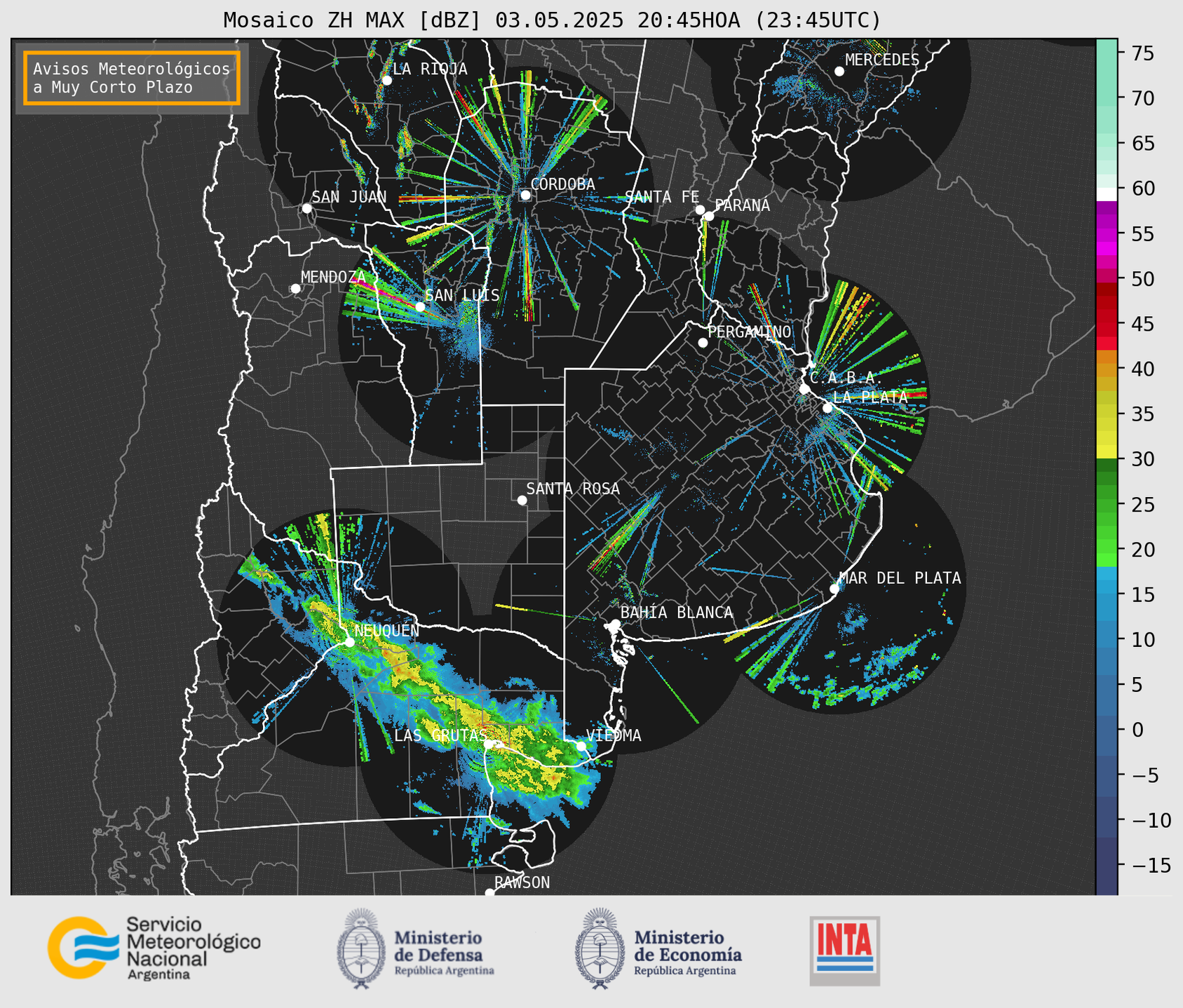Click the 45 dBZ red band on color bar

(x=1107, y=323)
